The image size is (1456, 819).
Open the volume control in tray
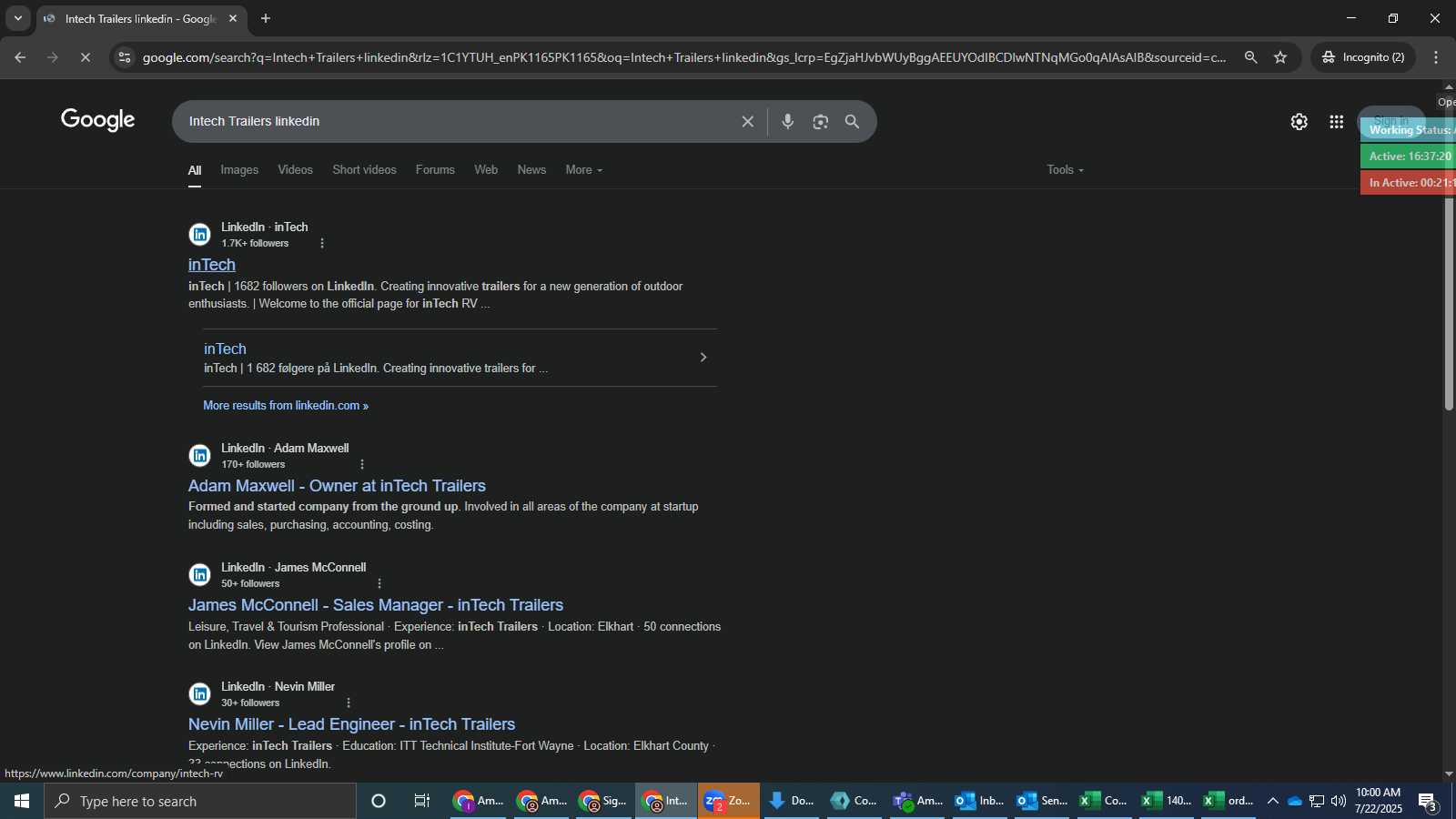click(x=1339, y=801)
